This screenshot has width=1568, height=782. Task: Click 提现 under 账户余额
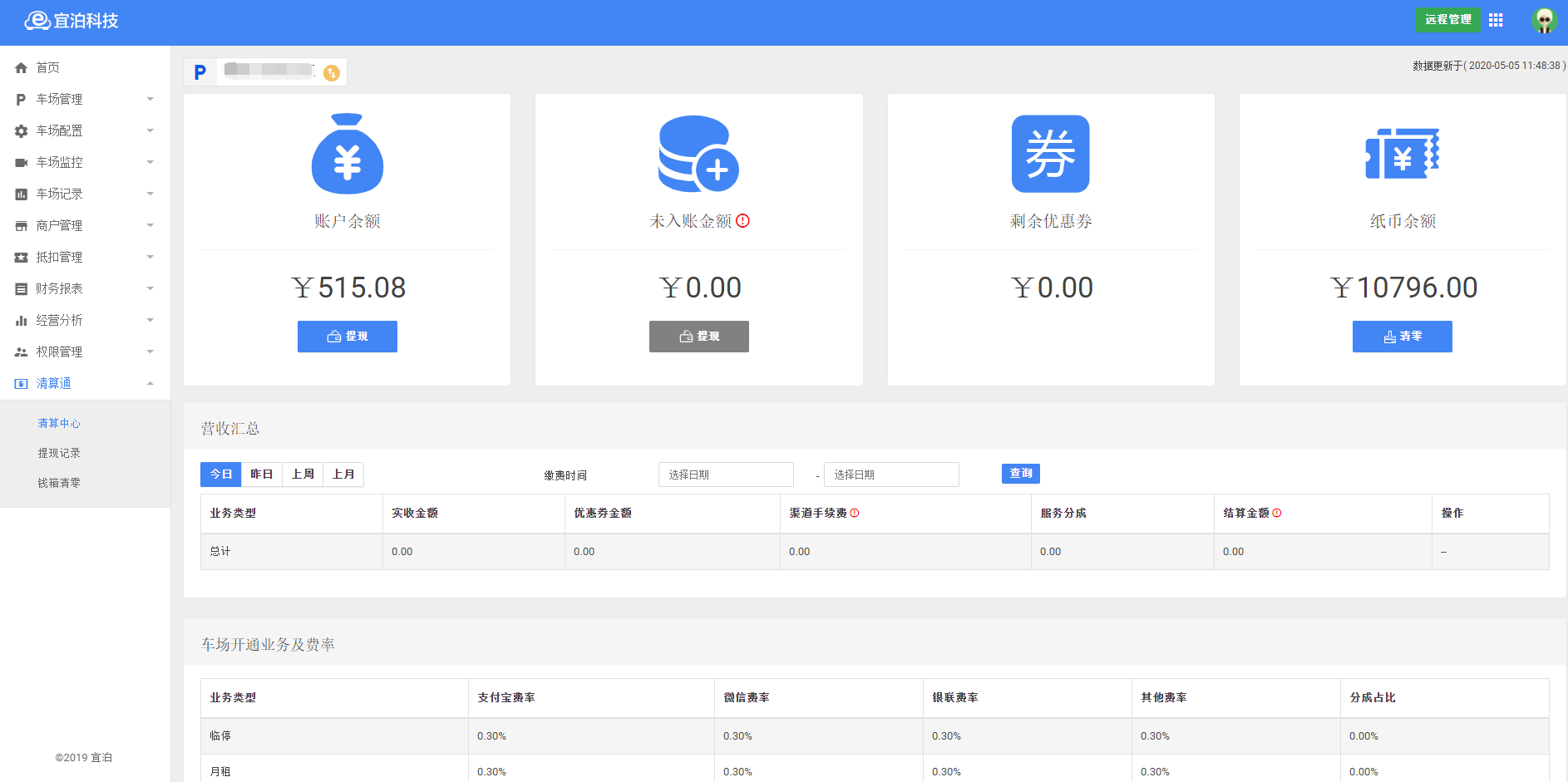[x=348, y=337]
